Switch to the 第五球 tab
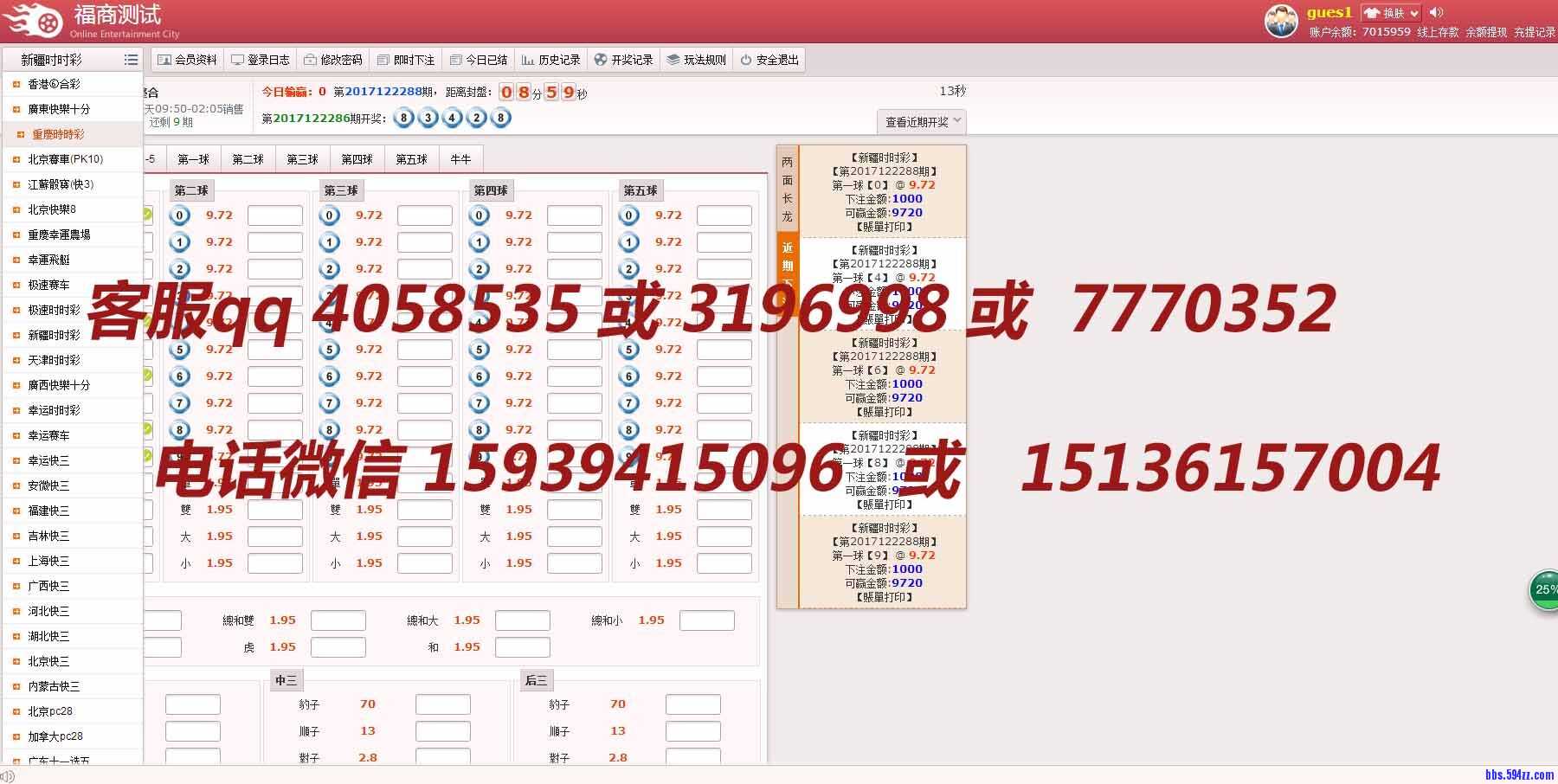 tap(411, 158)
